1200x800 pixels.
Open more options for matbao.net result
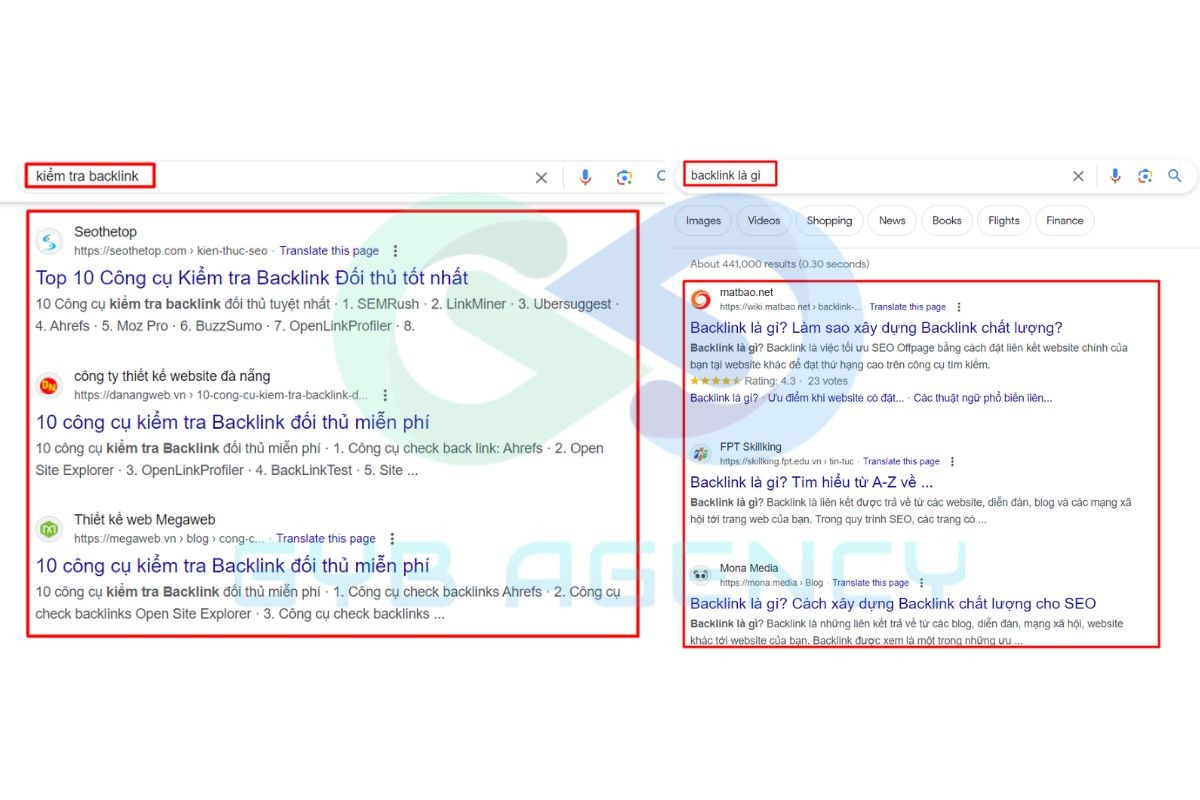[959, 307]
